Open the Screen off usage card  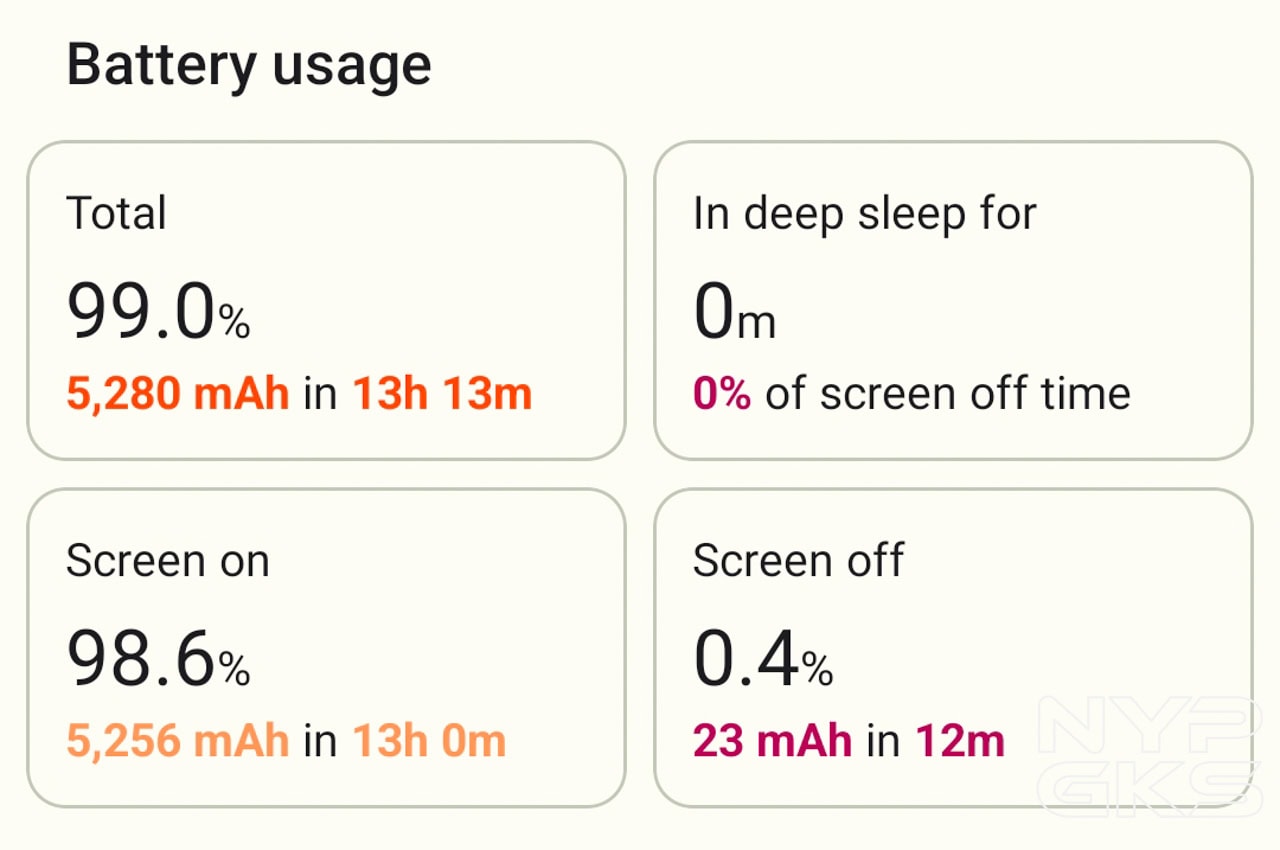pos(952,647)
